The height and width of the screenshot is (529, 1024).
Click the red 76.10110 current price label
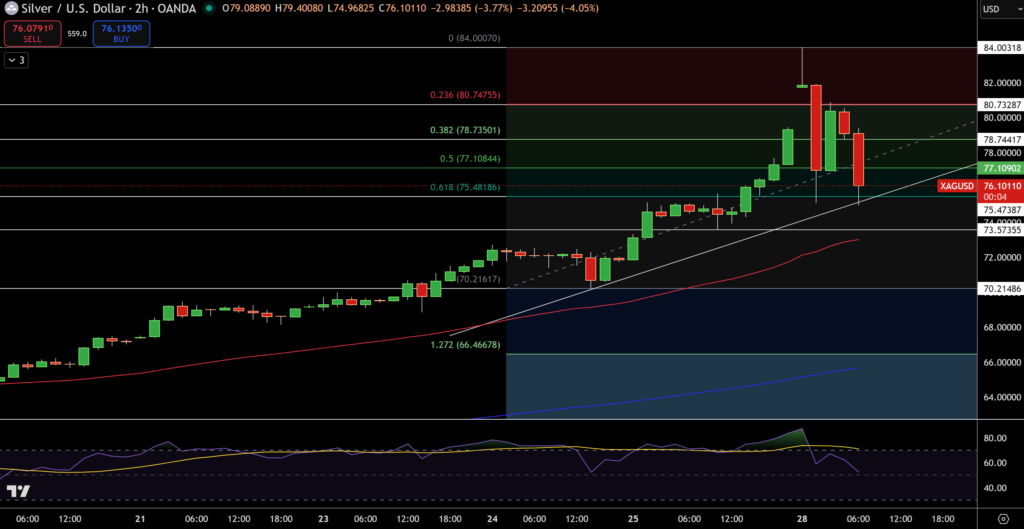coord(1000,186)
